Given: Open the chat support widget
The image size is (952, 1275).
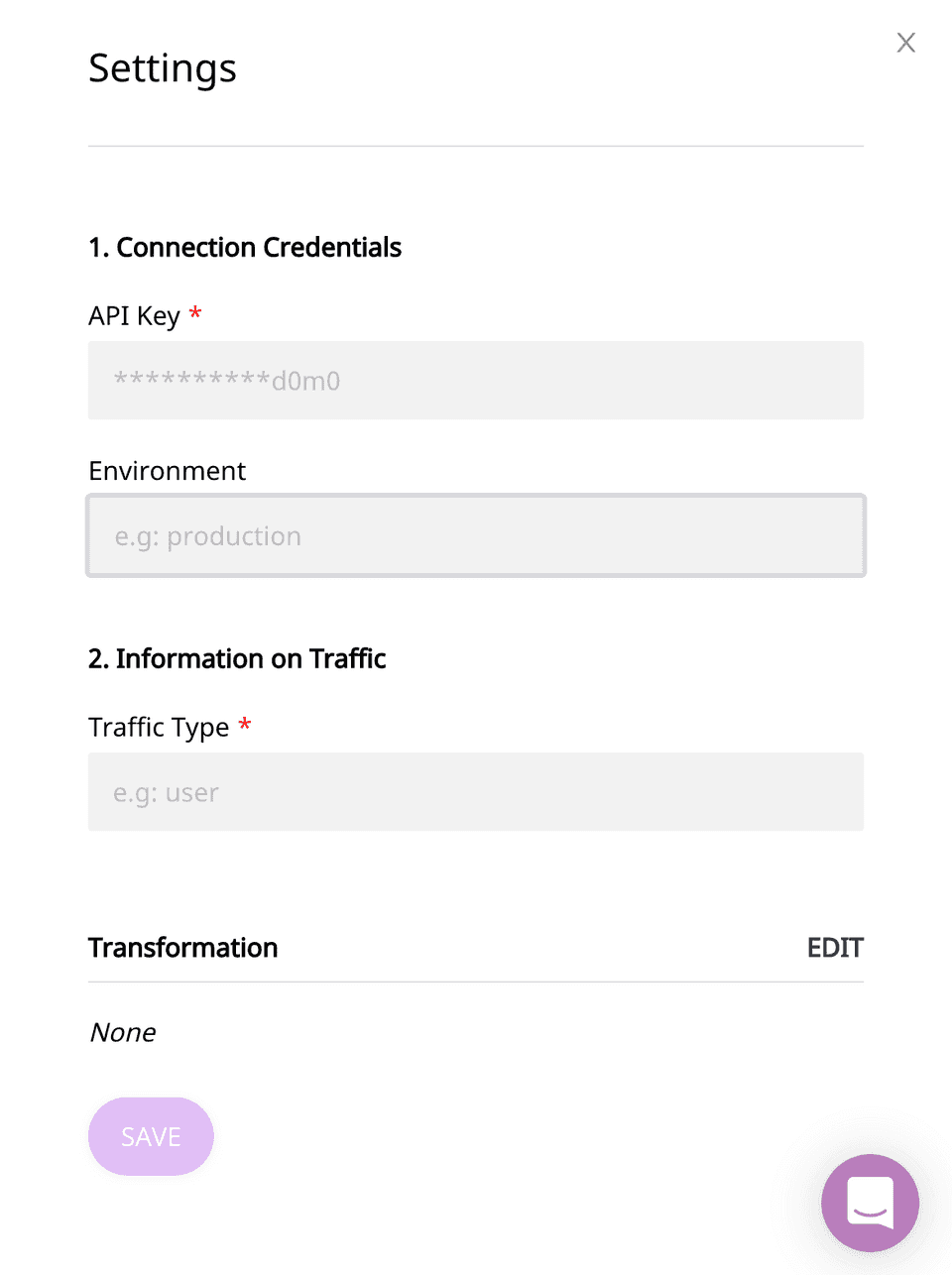Looking at the screenshot, I should coord(870,1203).
